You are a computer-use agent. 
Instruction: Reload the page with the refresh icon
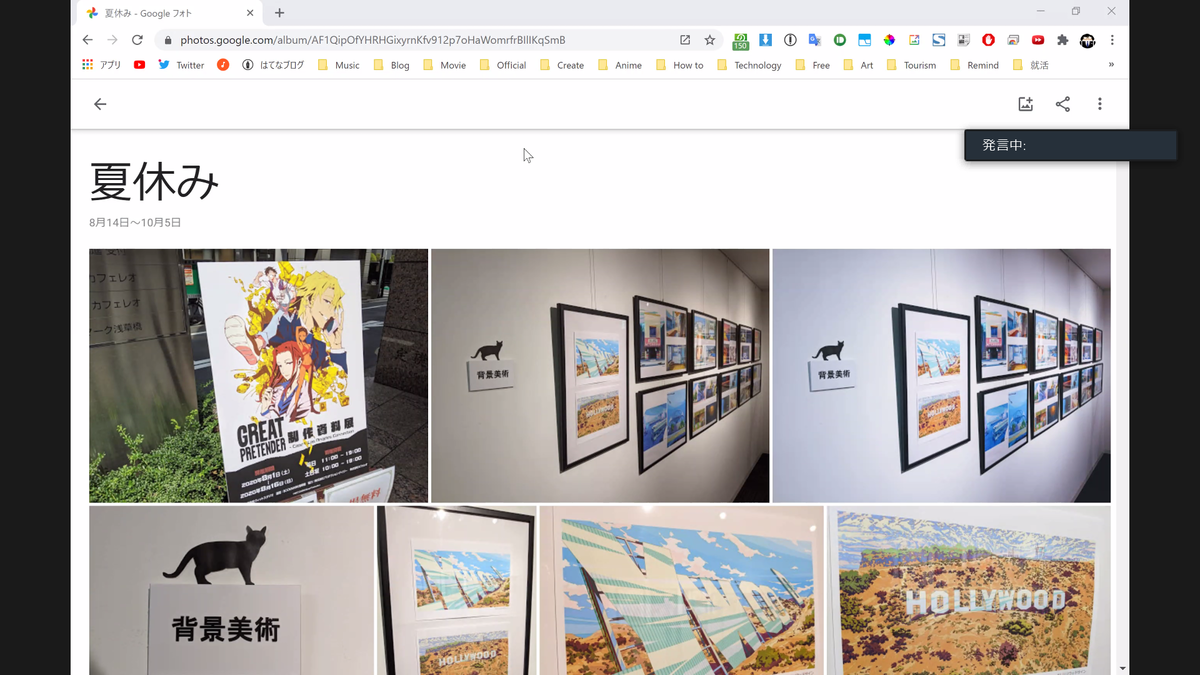point(137,40)
